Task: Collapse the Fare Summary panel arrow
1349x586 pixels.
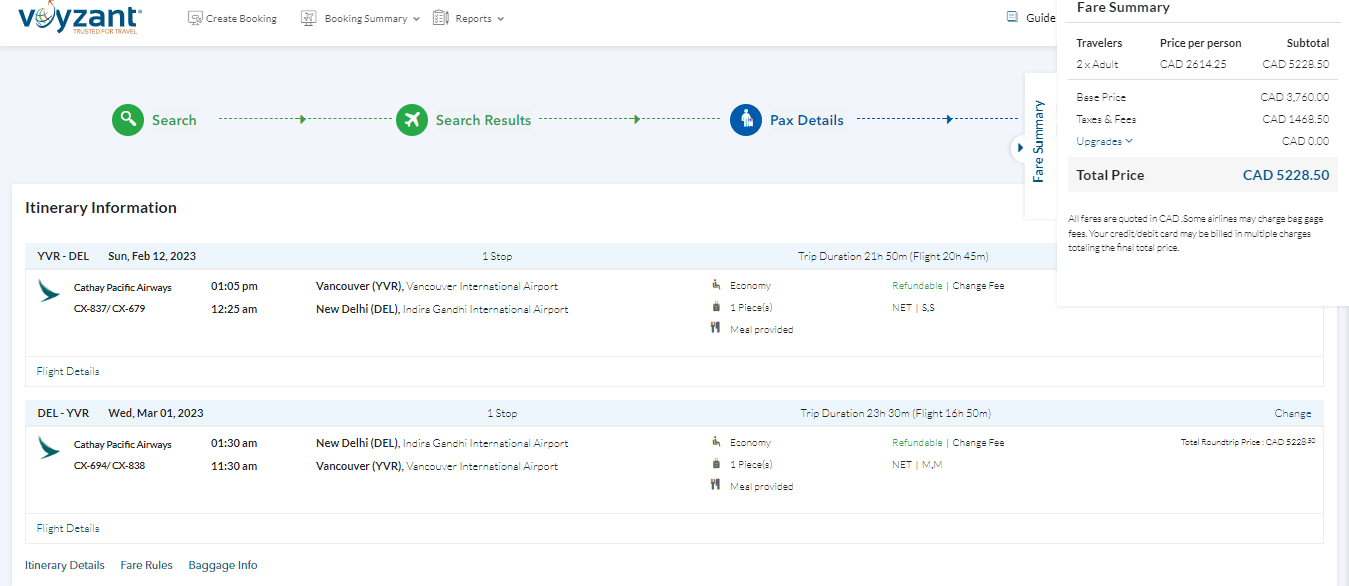Action: 1019,148
